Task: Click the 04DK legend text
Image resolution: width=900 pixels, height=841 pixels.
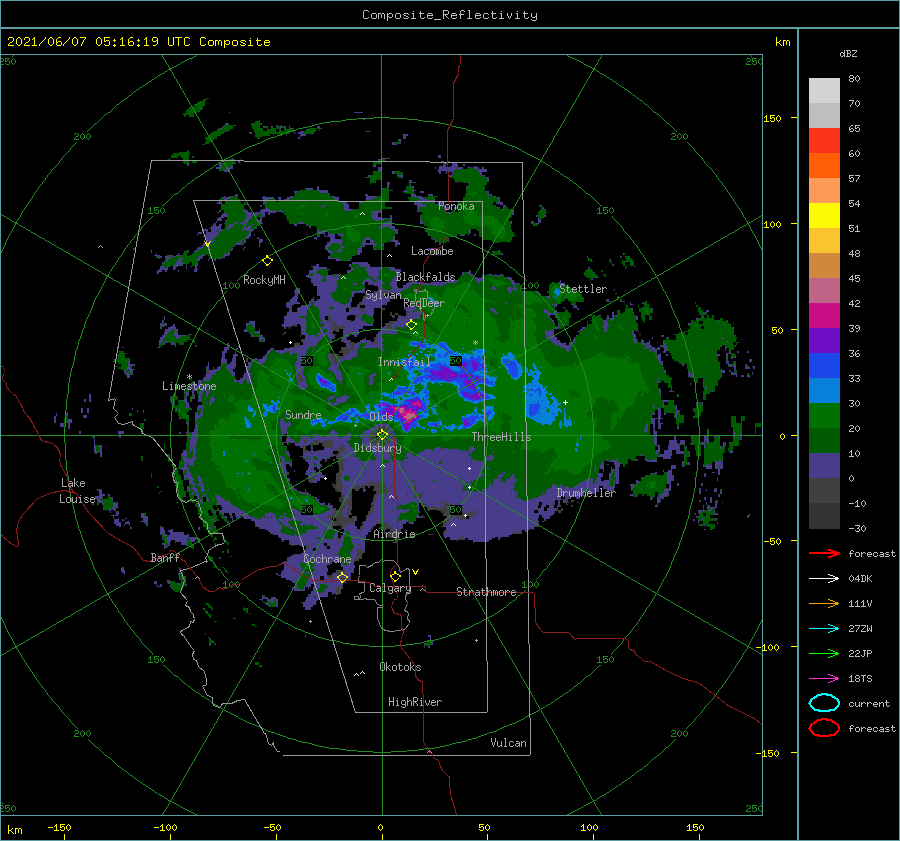Action: (860, 579)
